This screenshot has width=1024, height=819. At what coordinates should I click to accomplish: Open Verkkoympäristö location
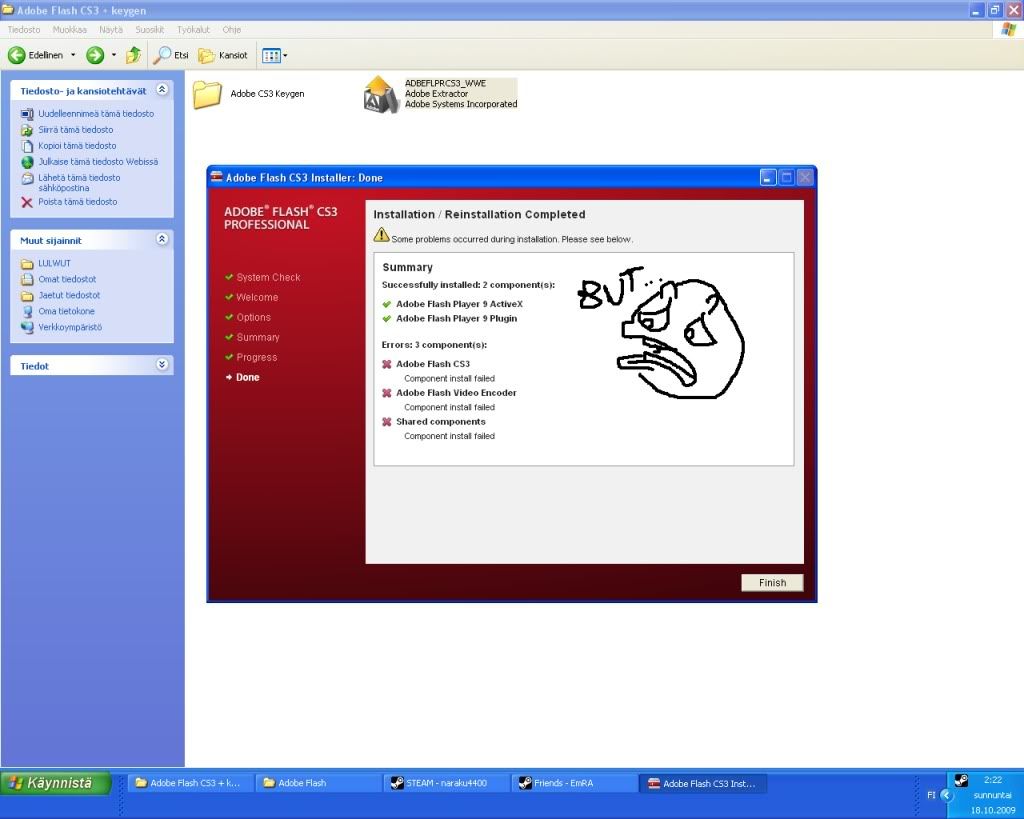tap(70, 327)
